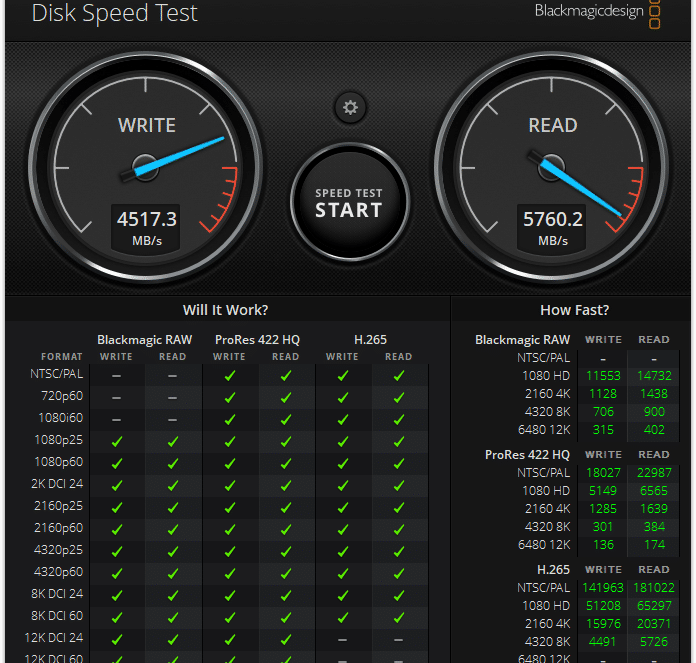696x663 pixels.
Task: Click ProRes 422 HQ read checkmark for 720p60
Action: (x=286, y=398)
